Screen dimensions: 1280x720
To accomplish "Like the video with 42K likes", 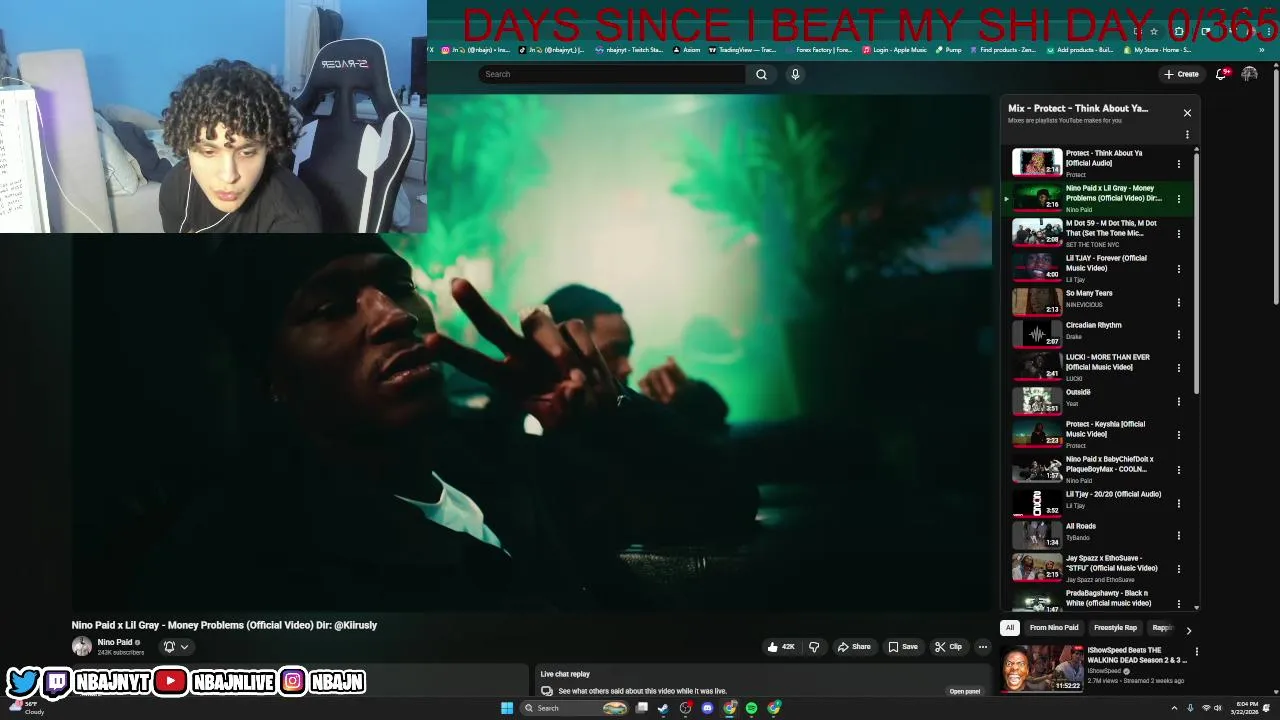I will tap(781, 647).
